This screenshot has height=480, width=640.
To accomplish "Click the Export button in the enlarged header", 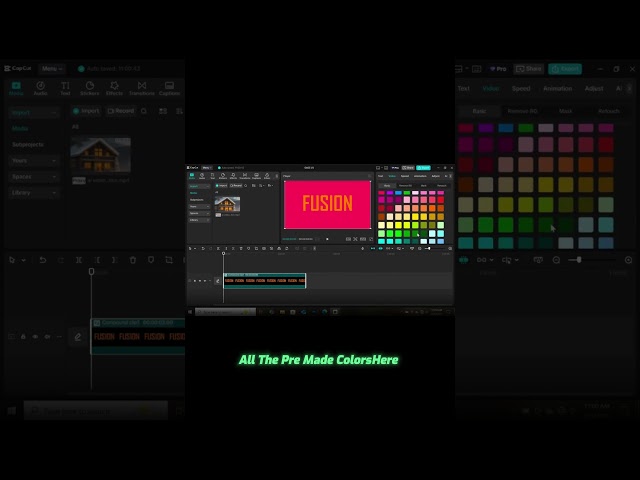I will pos(565,69).
